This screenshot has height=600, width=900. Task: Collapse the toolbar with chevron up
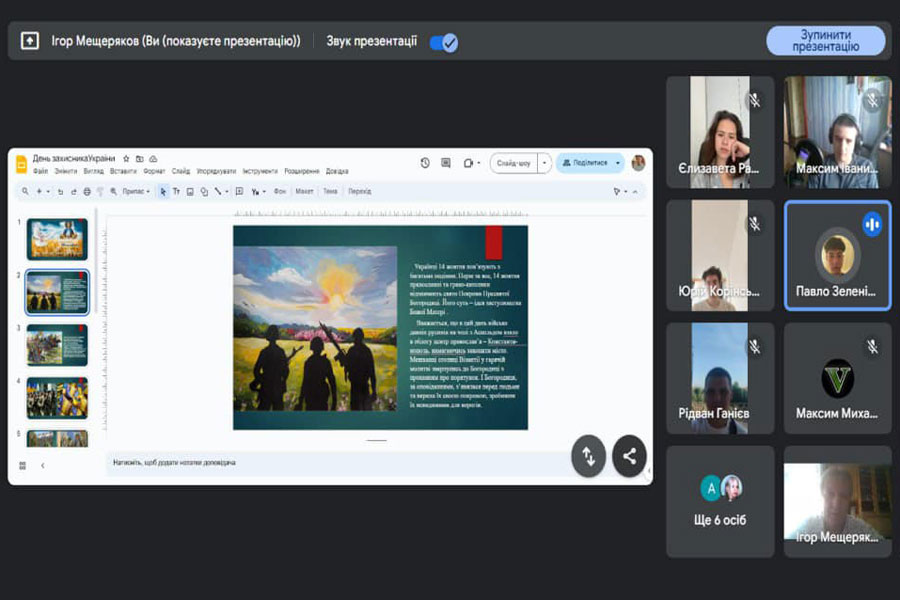[x=634, y=191]
